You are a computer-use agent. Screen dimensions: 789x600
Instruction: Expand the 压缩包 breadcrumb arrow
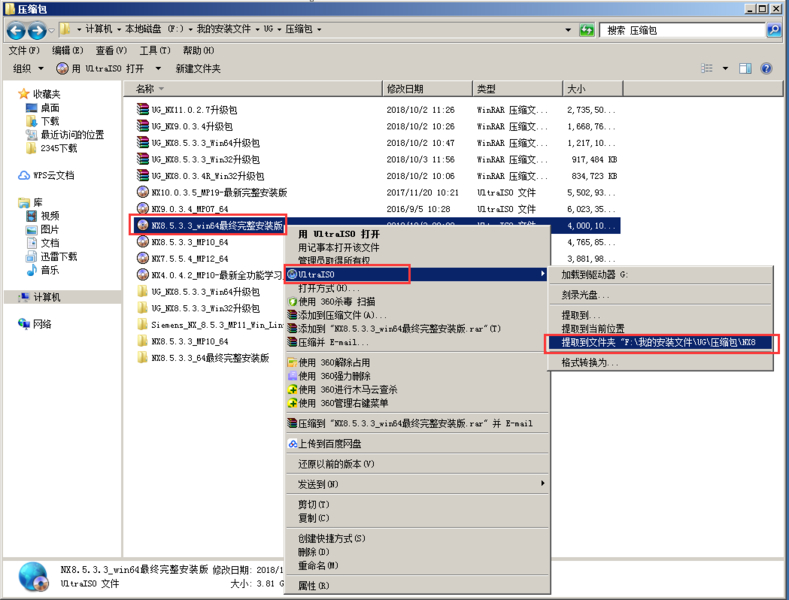[x=319, y=29]
